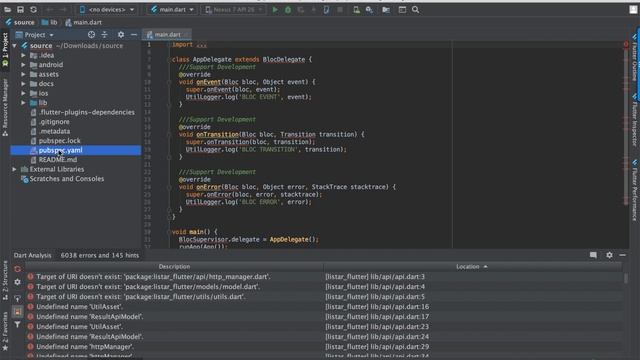The height and width of the screenshot is (360, 640).
Task: Expand the android folder arrow
Action: (x=23, y=64)
